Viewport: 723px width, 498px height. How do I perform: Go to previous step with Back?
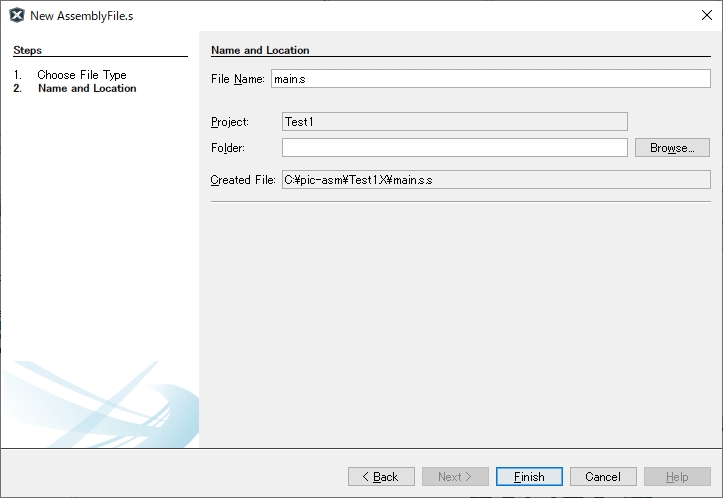pyautogui.click(x=380, y=477)
